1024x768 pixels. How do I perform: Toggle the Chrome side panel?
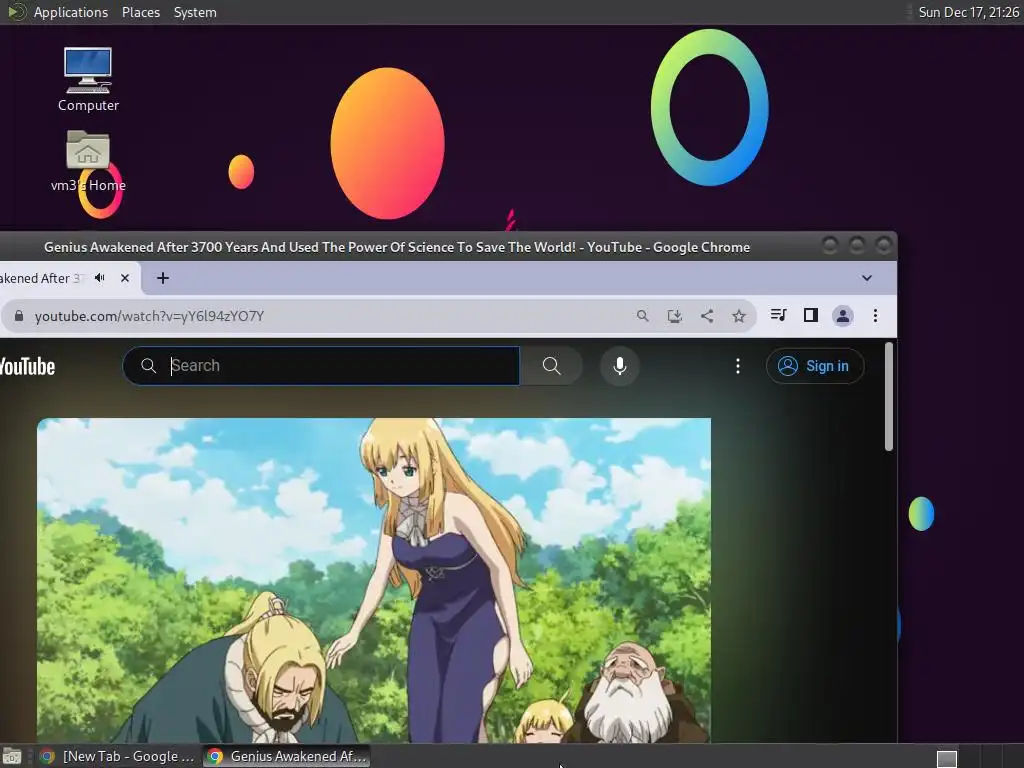(x=810, y=315)
